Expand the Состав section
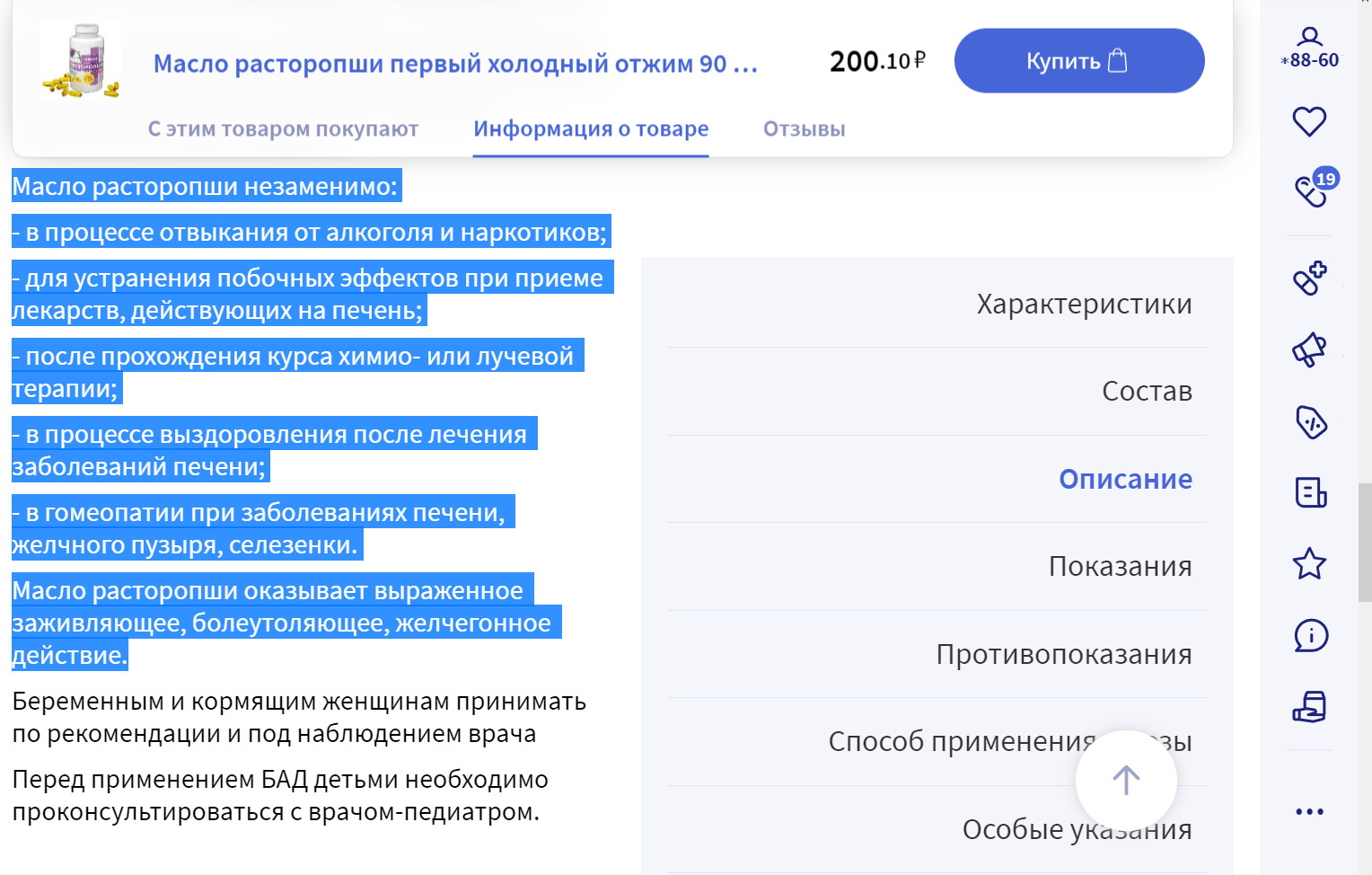The height and width of the screenshot is (875, 1372). click(1147, 391)
